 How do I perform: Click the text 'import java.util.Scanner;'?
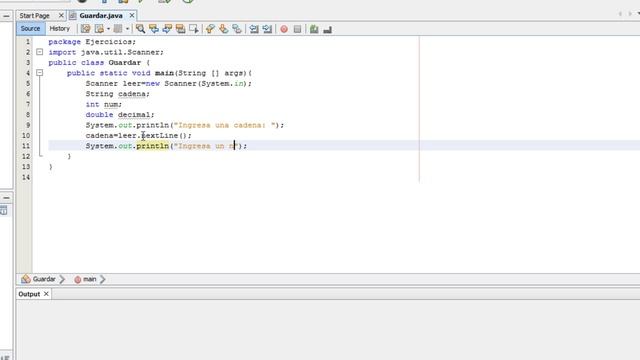[x=106, y=52]
